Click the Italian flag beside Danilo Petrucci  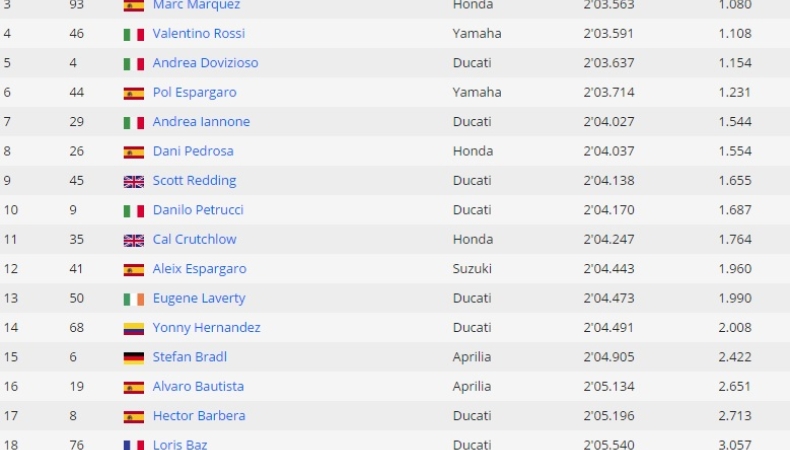click(133, 211)
